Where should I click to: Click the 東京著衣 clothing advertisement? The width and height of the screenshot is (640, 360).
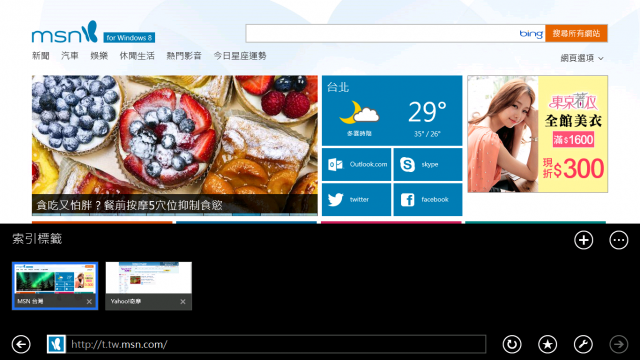click(x=538, y=134)
